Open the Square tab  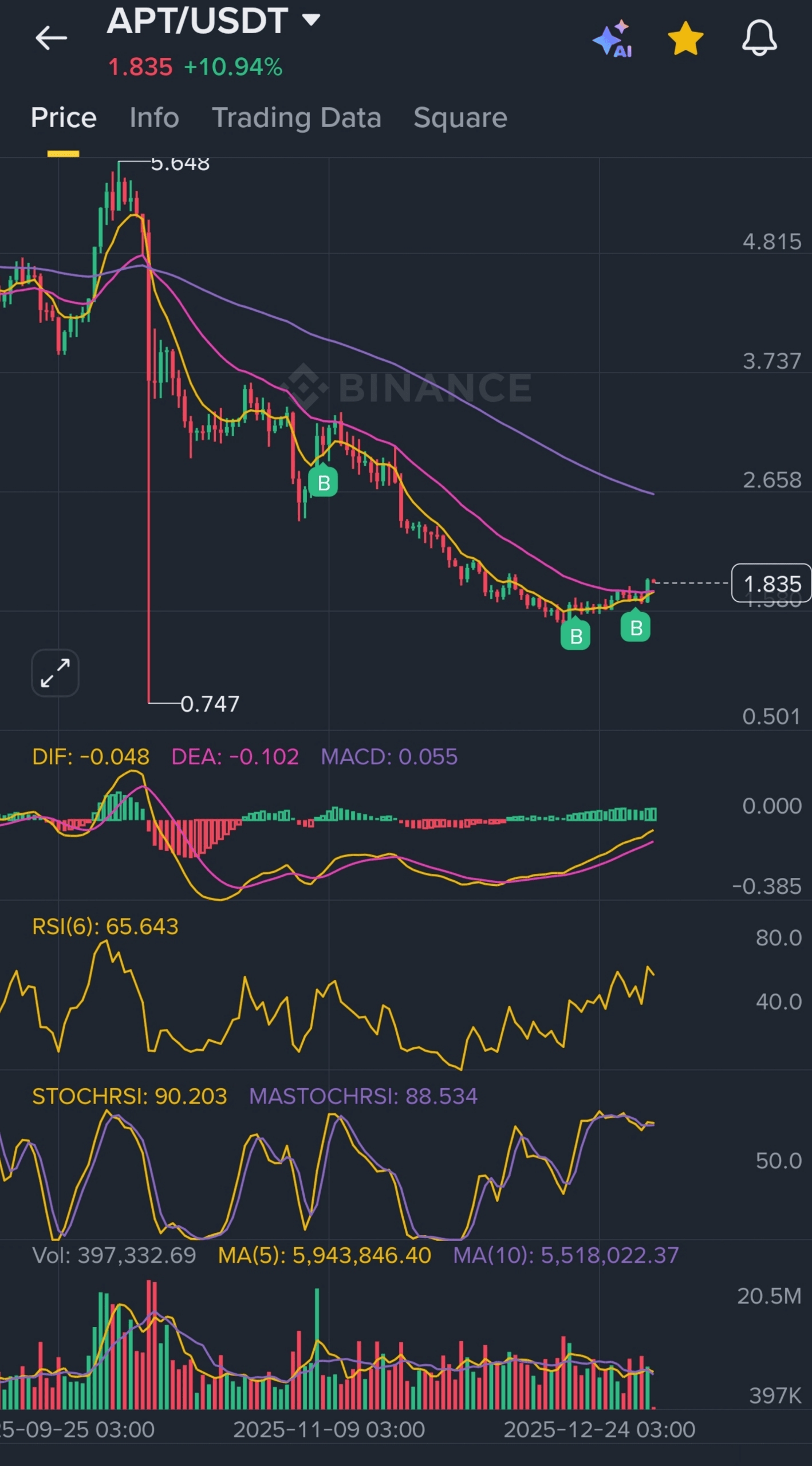coord(460,118)
